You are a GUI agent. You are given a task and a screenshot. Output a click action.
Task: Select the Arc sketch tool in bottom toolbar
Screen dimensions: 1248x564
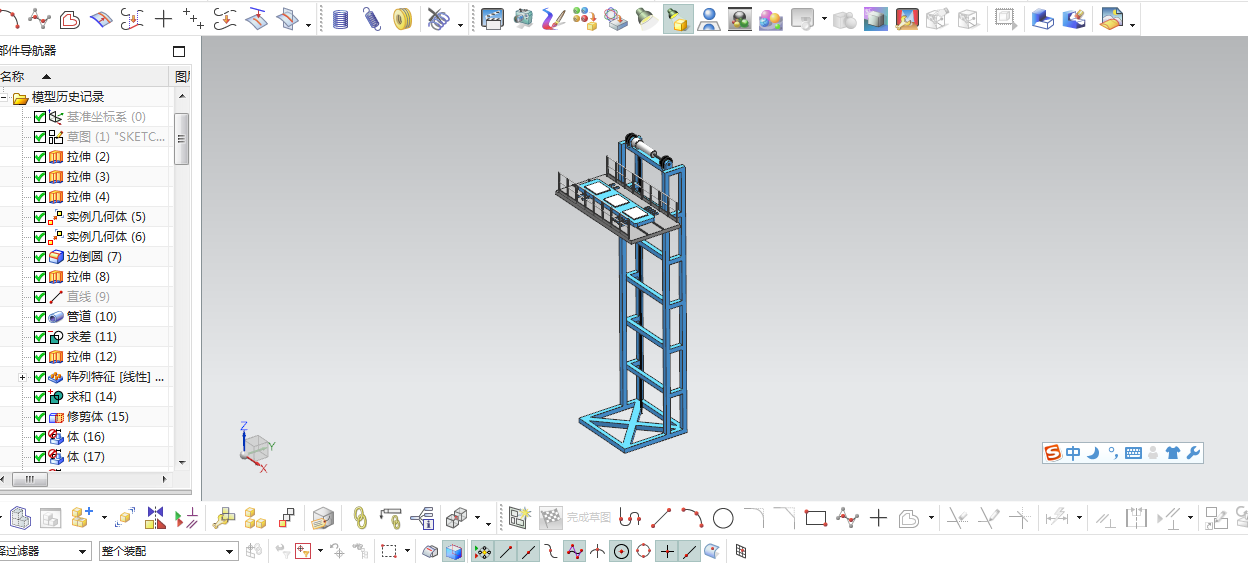pyautogui.click(x=692, y=518)
